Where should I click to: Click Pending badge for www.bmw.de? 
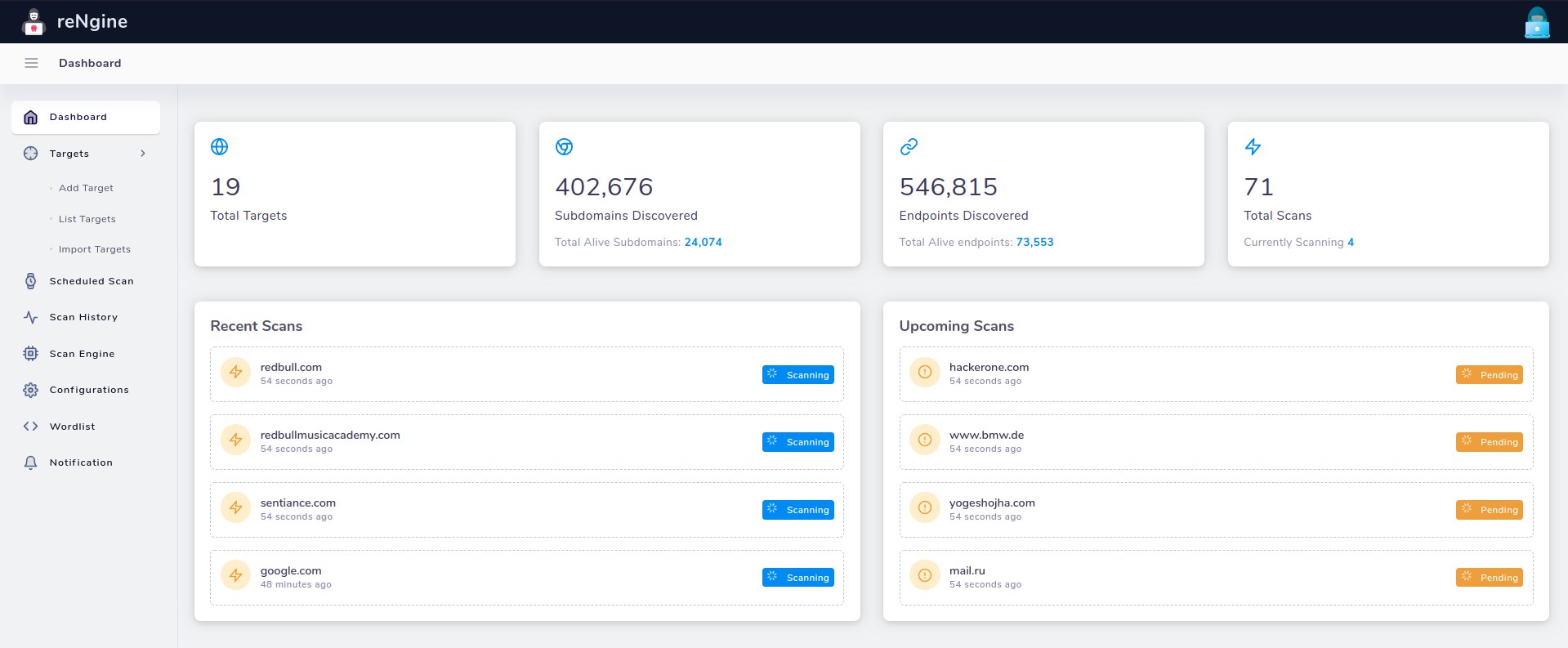[x=1490, y=441]
